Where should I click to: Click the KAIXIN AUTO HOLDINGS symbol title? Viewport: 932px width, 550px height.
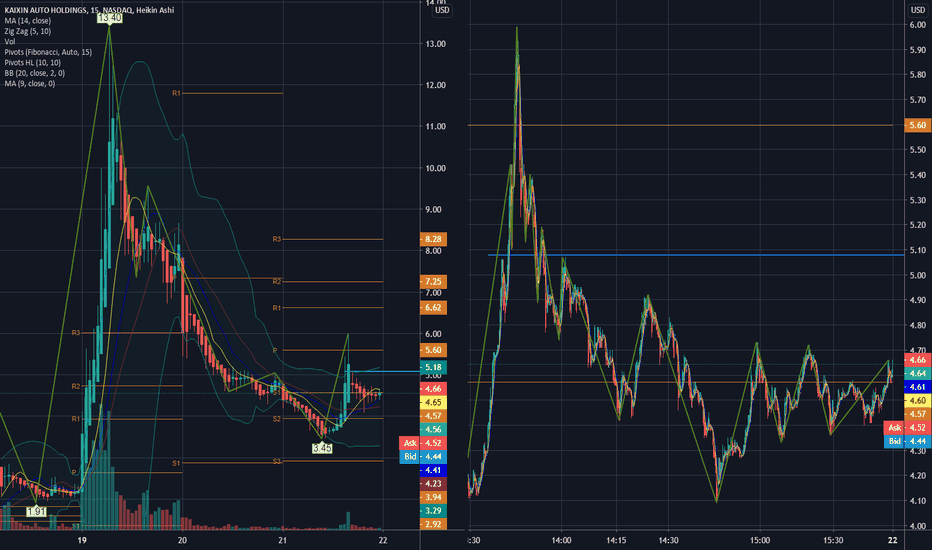click(89, 10)
